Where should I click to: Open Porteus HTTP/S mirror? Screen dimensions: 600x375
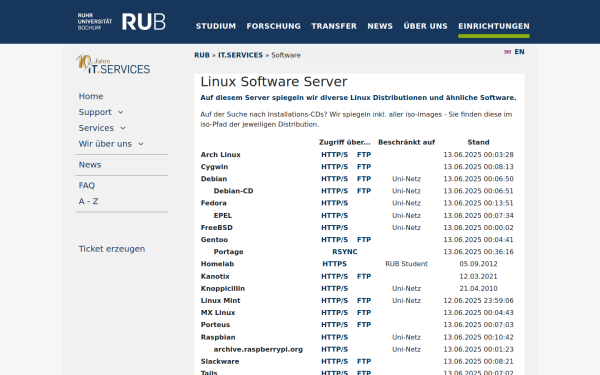coord(334,324)
